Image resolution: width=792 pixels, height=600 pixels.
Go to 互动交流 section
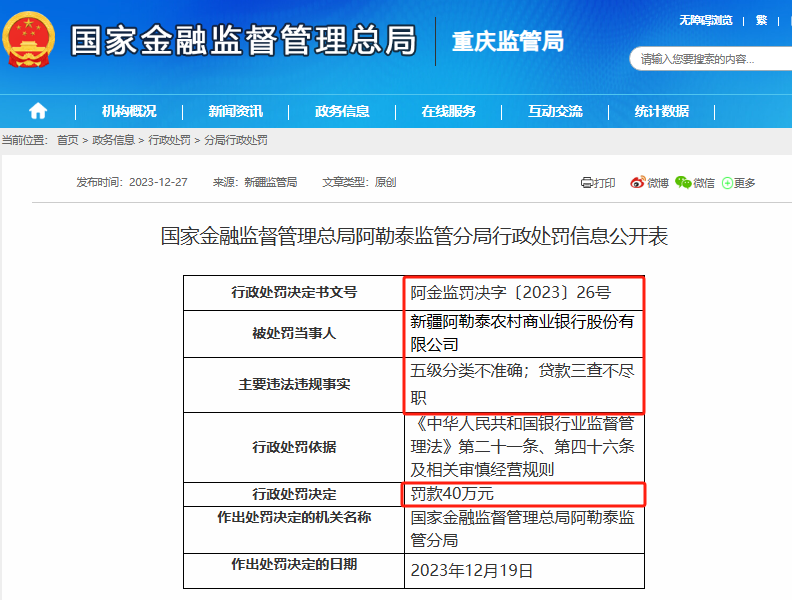555,111
